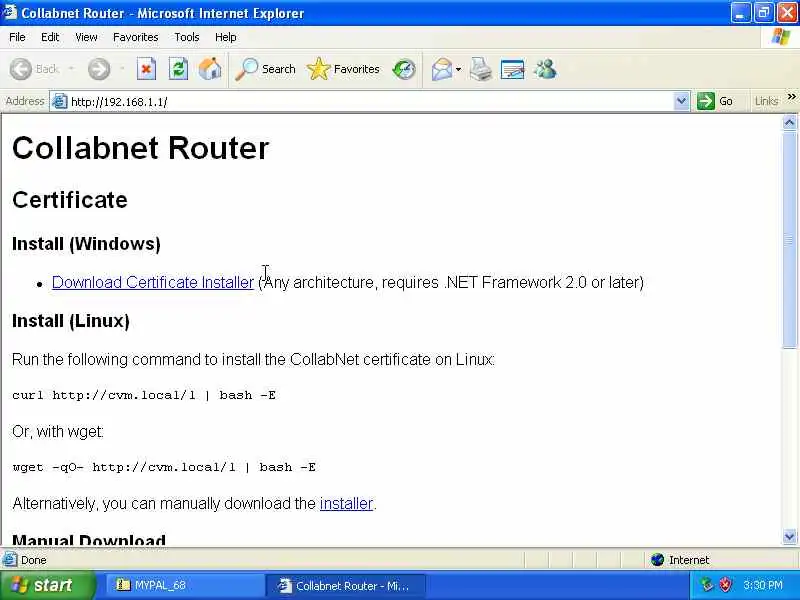800x600 pixels.
Task: Open the Search pane magnifier button
Action: point(265,69)
